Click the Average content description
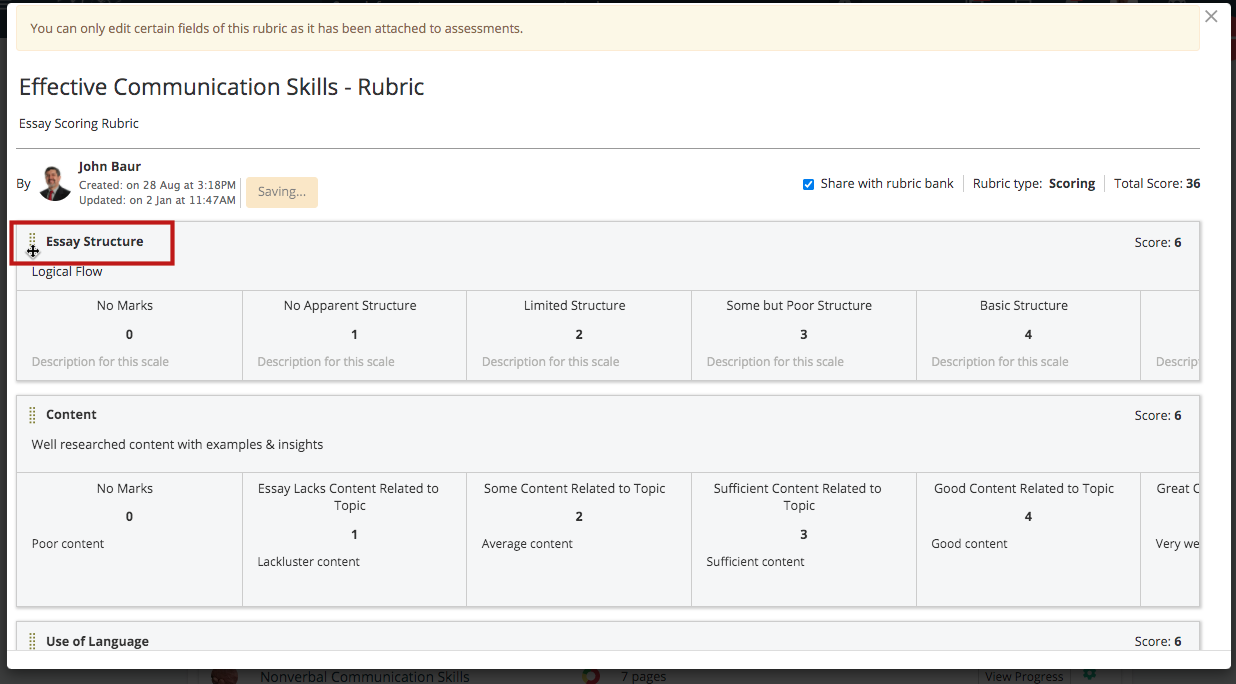Image resolution: width=1236 pixels, height=684 pixels. (528, 544)
